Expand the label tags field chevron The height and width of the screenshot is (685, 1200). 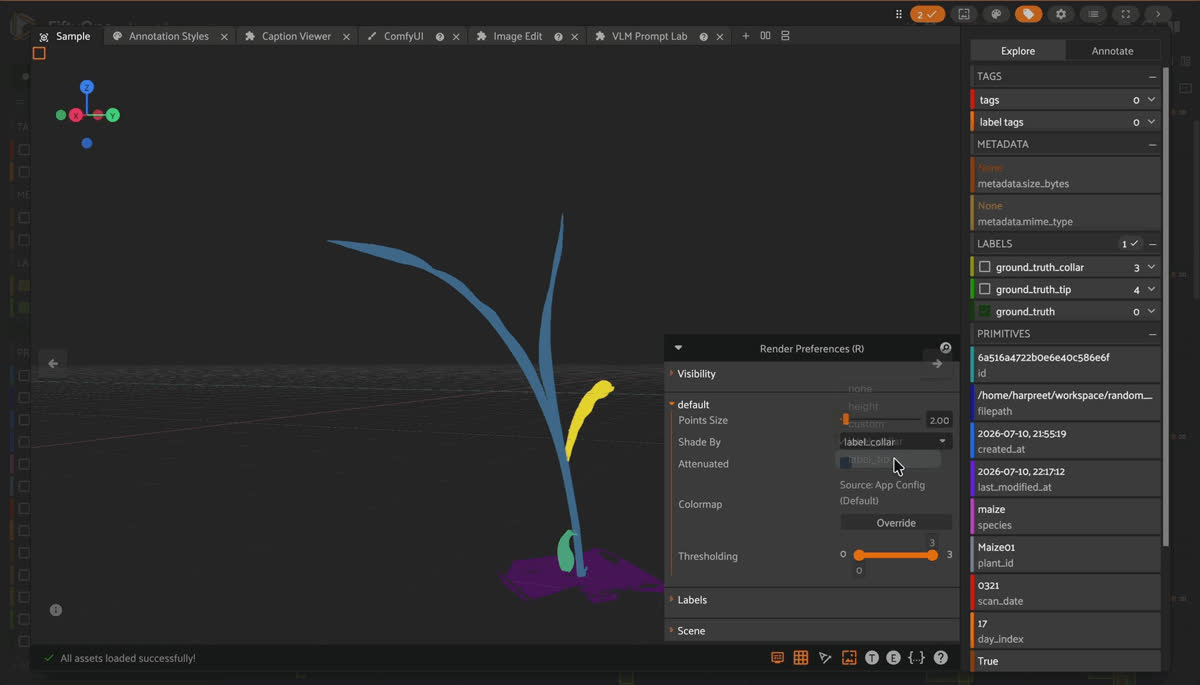click(1152, 122)
